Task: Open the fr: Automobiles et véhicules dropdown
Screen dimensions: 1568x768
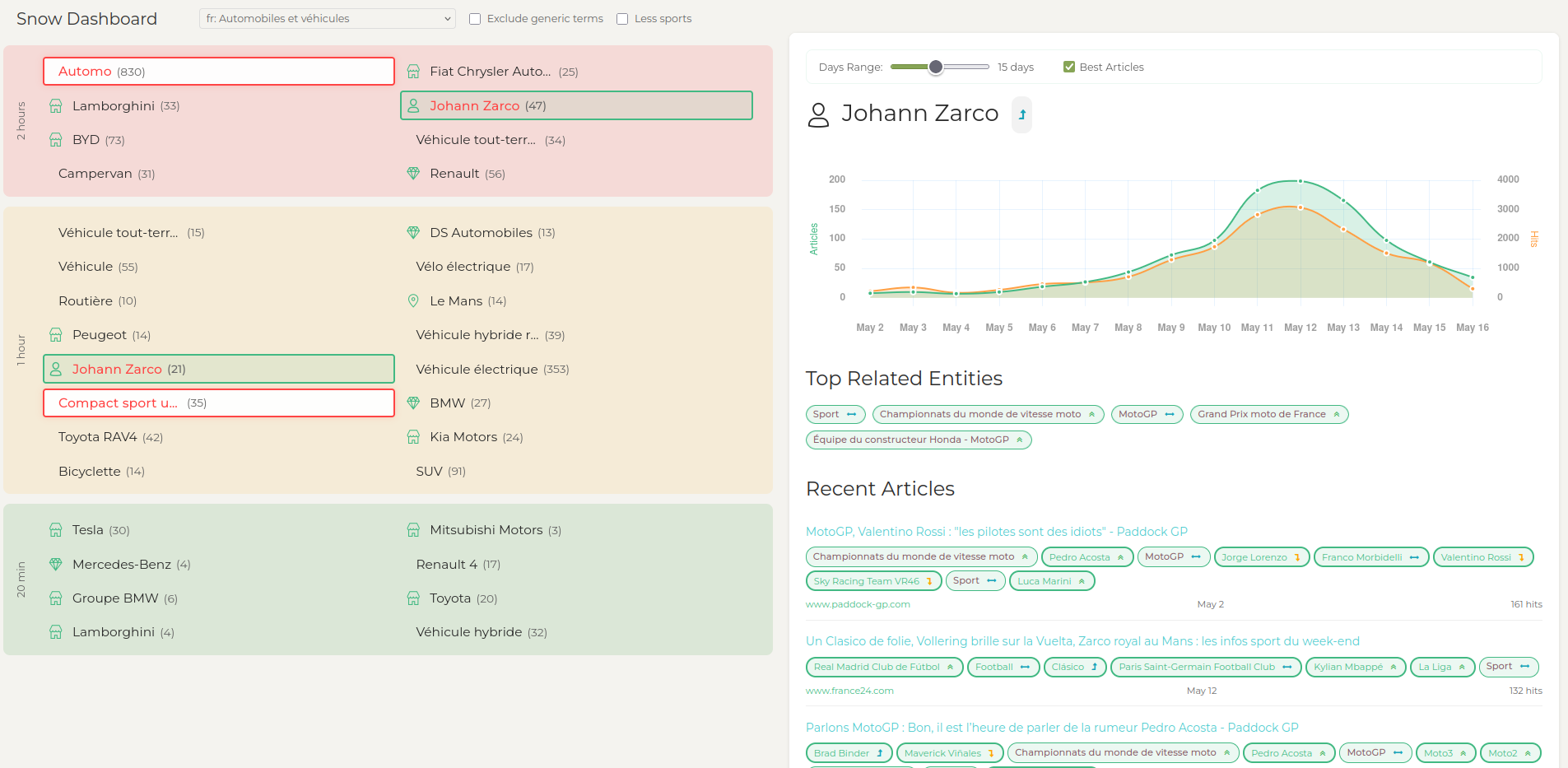Action: [328, 18]
